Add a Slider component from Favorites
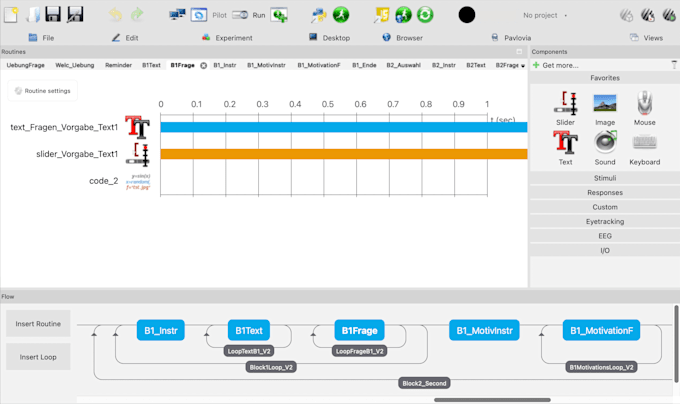 click(565, 108)
